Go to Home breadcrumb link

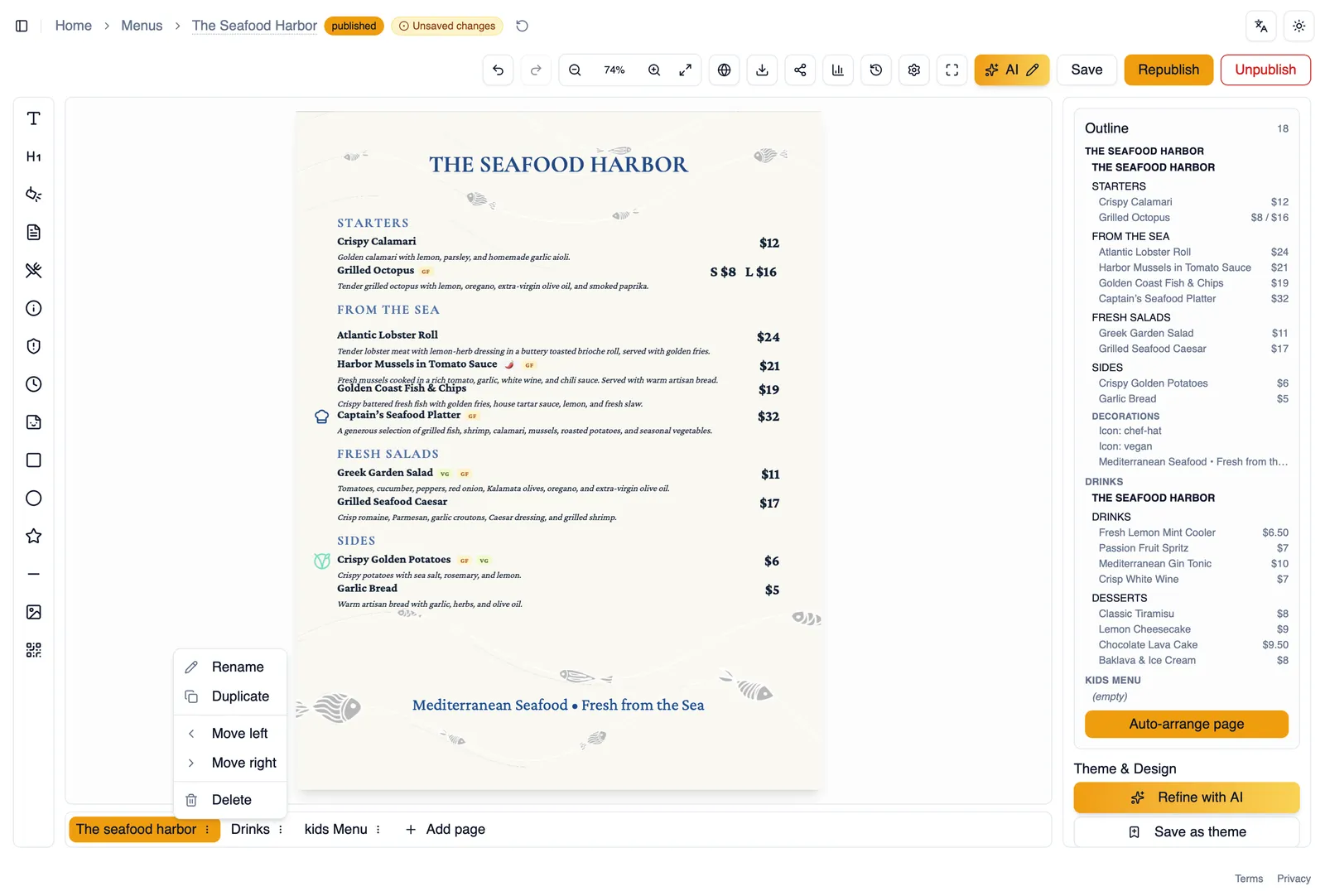tap(73, 26)
